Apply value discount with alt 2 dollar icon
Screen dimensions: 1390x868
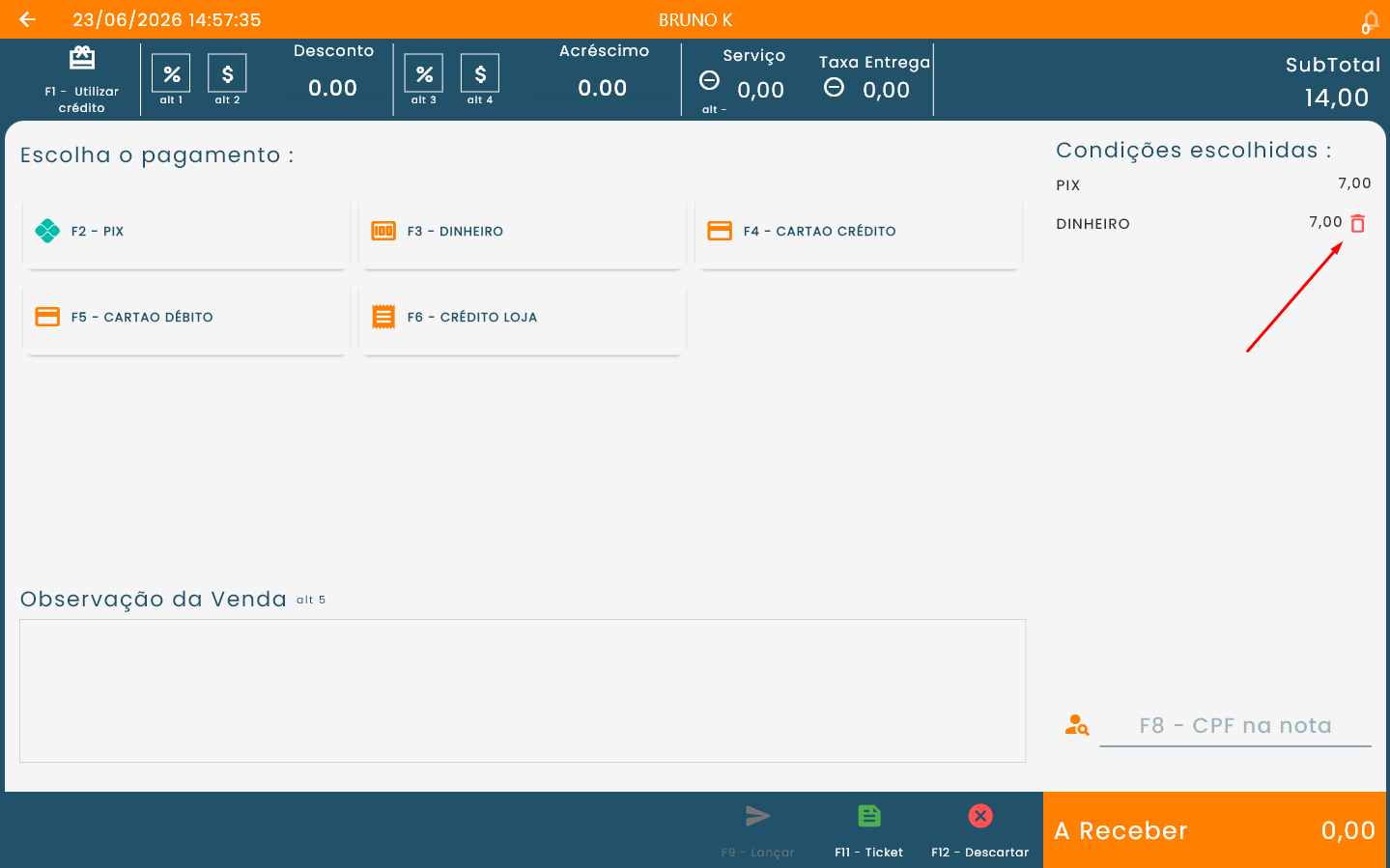point(227,73)
